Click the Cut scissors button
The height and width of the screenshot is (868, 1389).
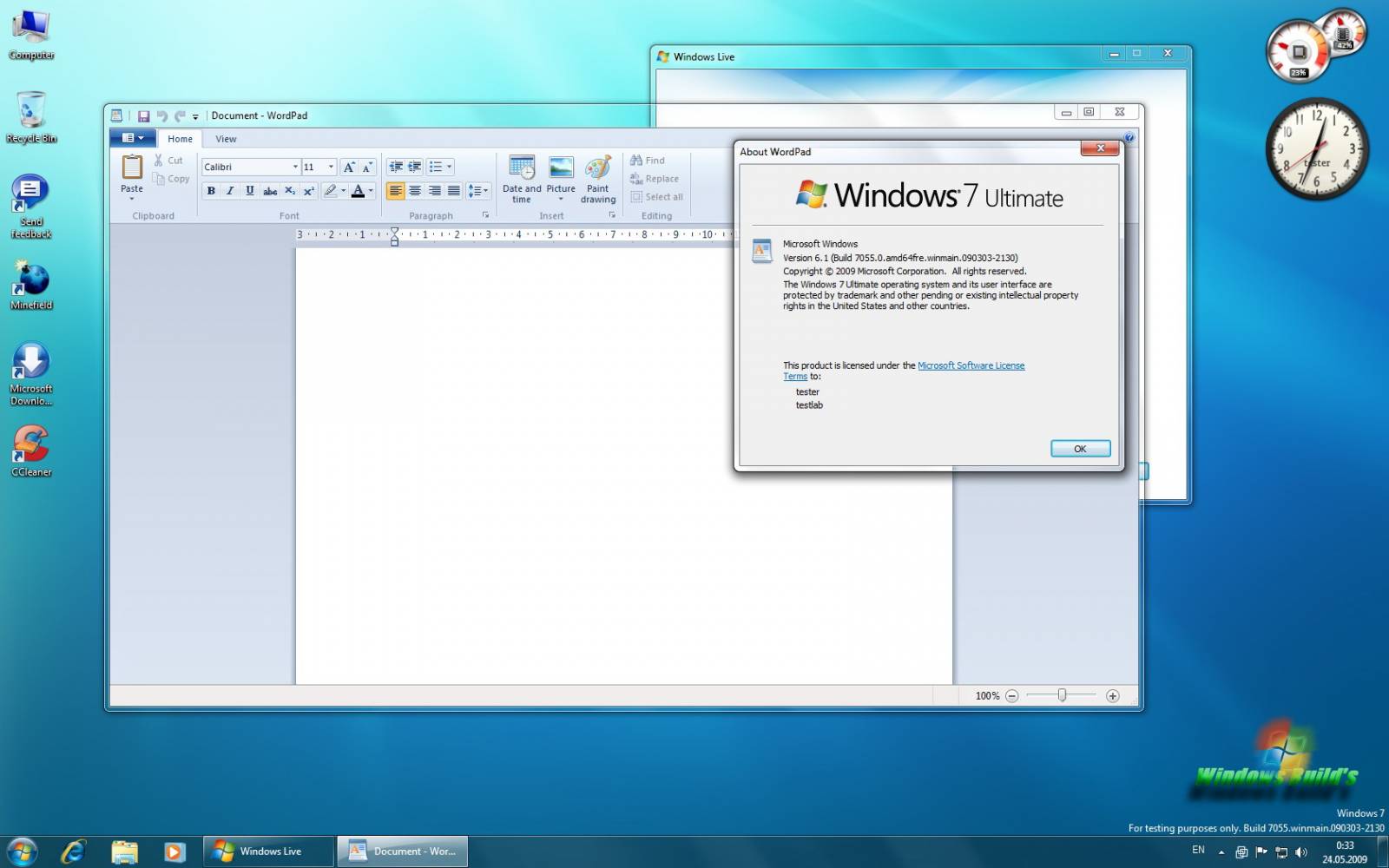pyautogui.click(x=168, y=161)
